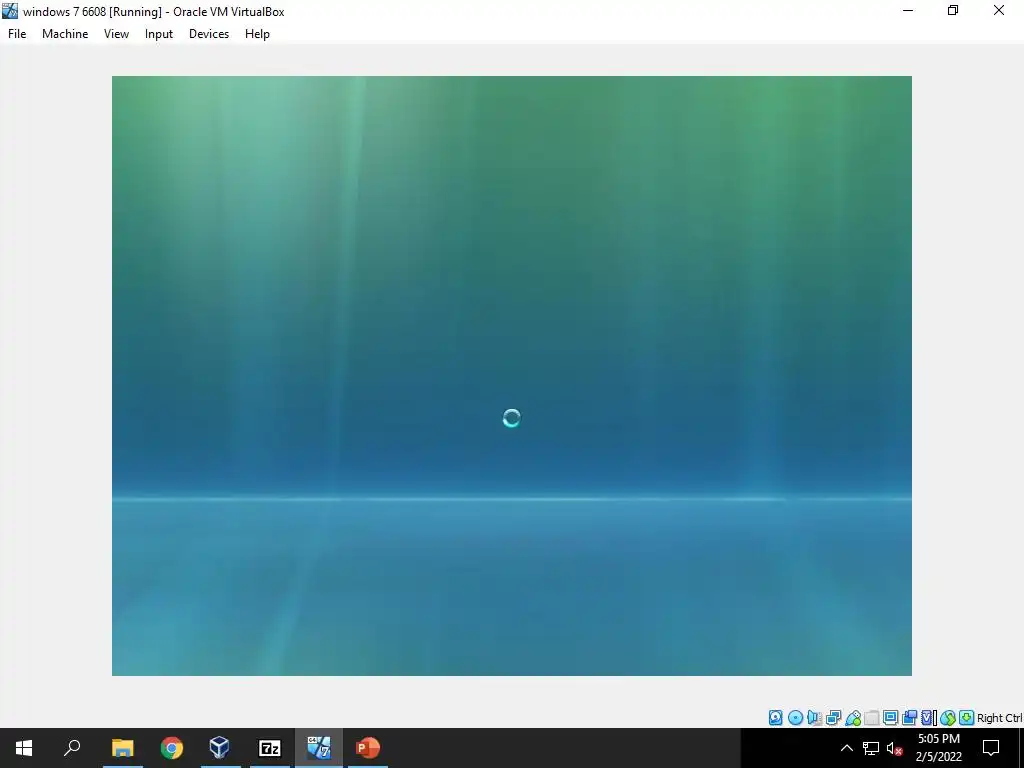This screenshot has width=1024, height=768.
Task: Click the taskbar search magnifier
Action: (72, 748)
